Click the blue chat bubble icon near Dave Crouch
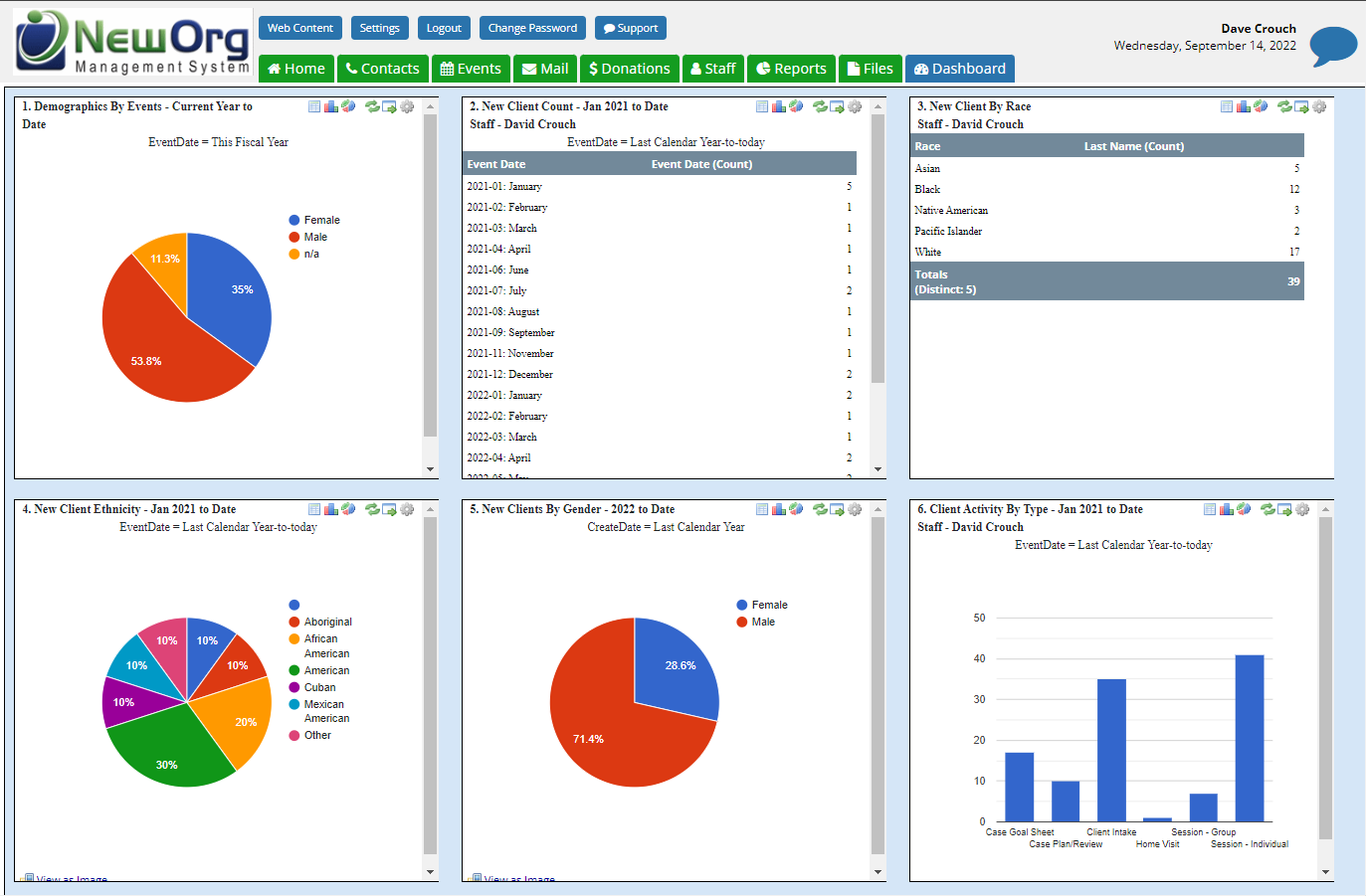This screenshot has height=896, width=1366. (x=1334, y=44)
